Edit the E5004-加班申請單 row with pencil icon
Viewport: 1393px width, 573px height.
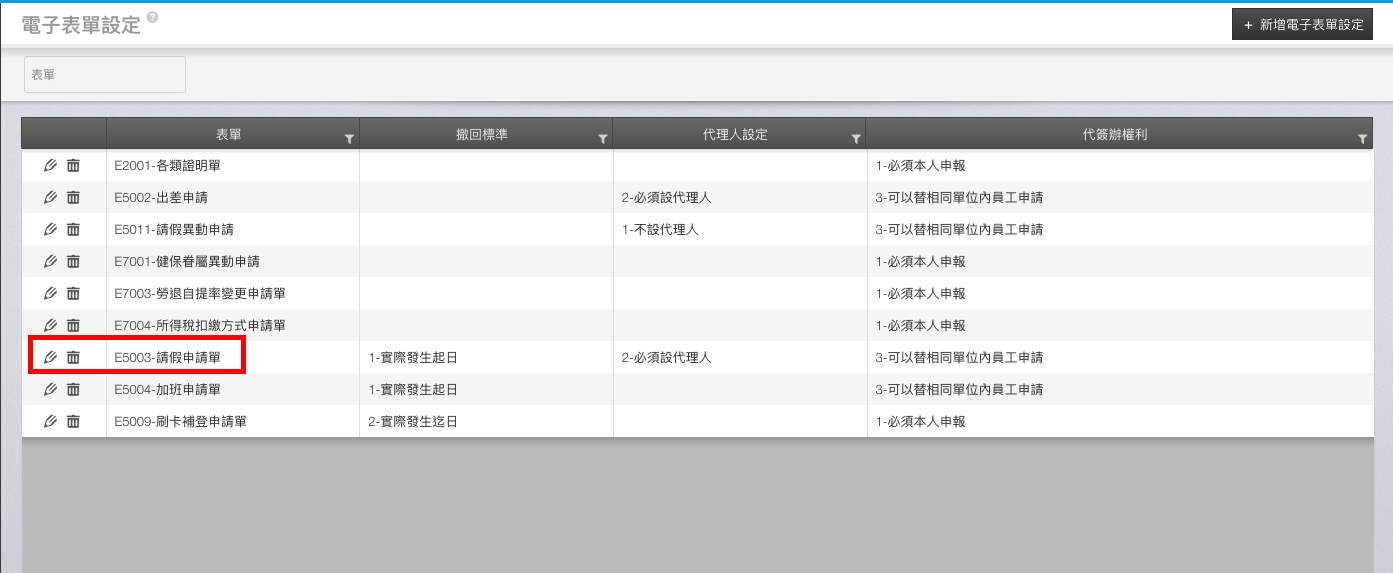point(51,389)
